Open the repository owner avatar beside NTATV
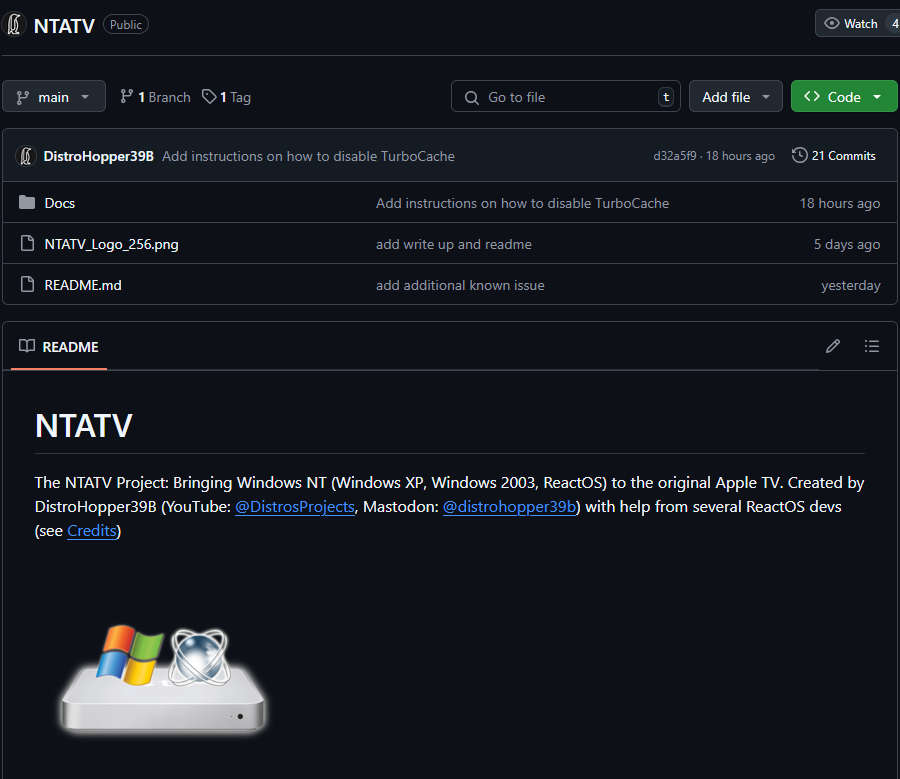The height and width of the screenshot is (779, 900). [14, 25]
